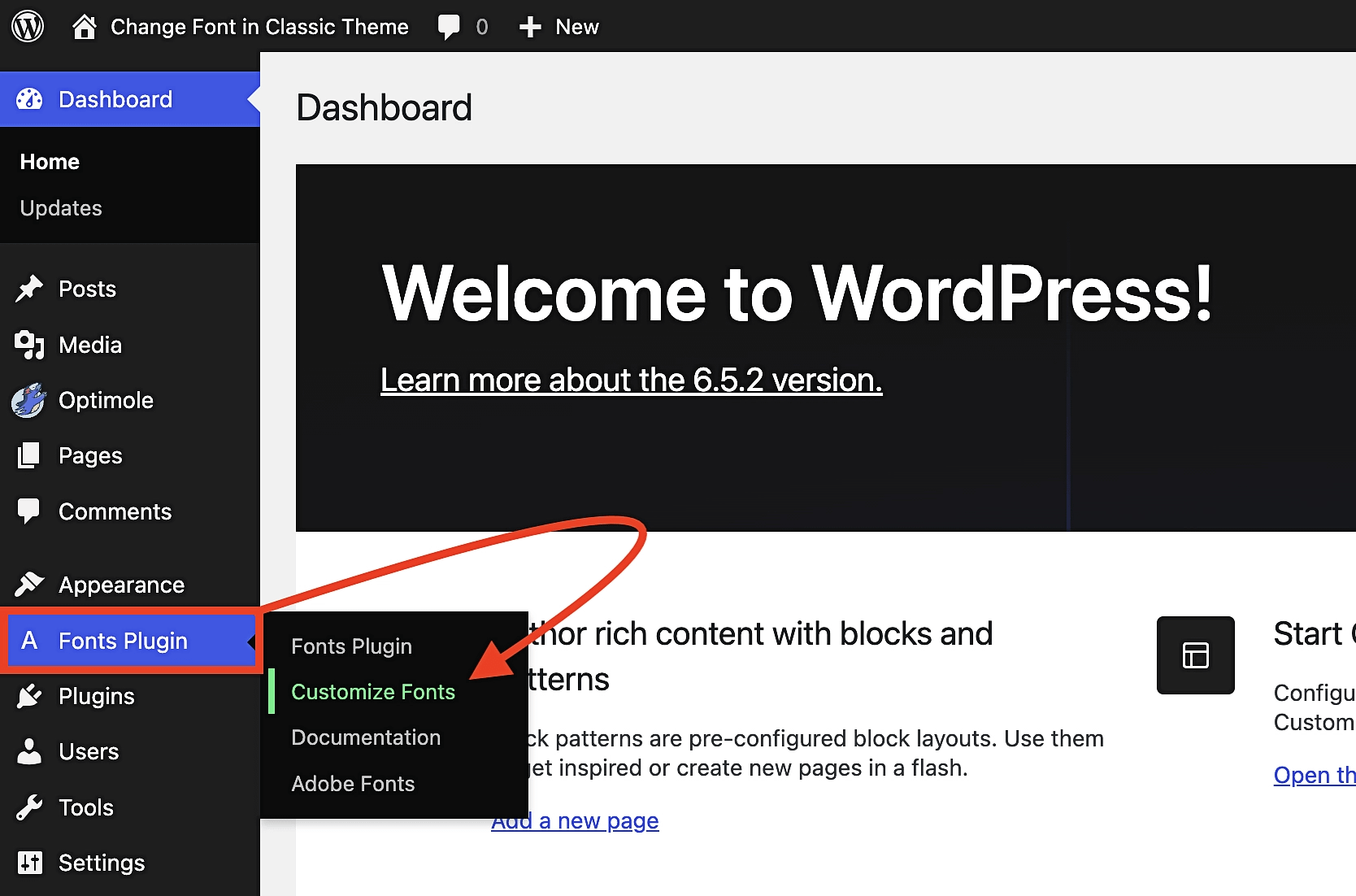Click the layout template icon near Start
This screenshot has width=1356, height=896.
[x=1196, y=655]
